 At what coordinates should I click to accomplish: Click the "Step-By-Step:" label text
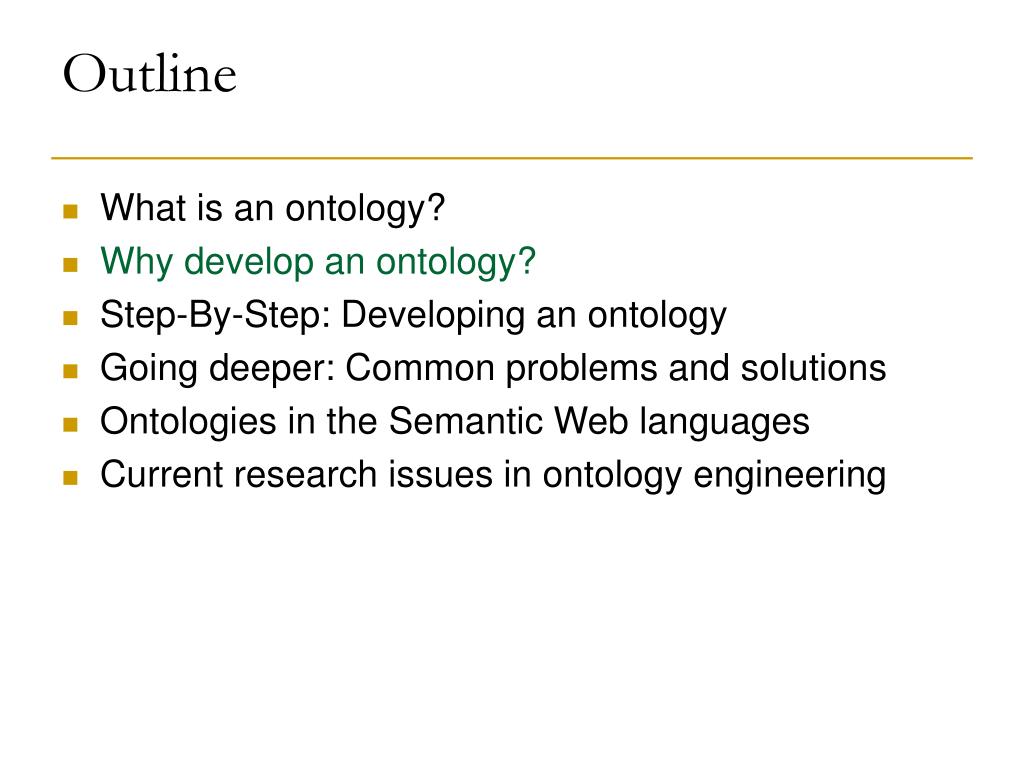coord(216,316)
